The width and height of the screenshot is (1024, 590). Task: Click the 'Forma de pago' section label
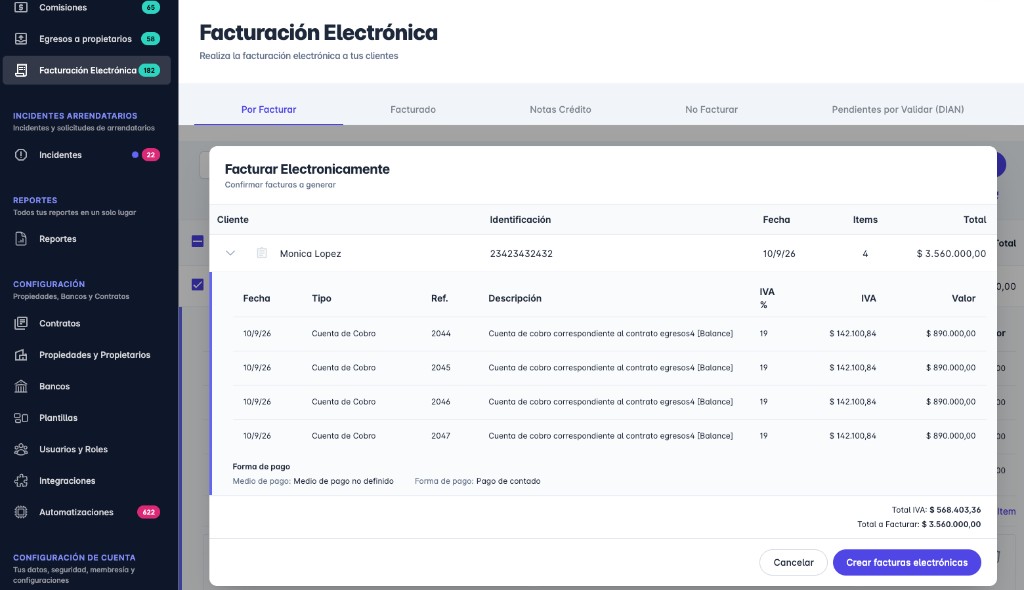261,467
